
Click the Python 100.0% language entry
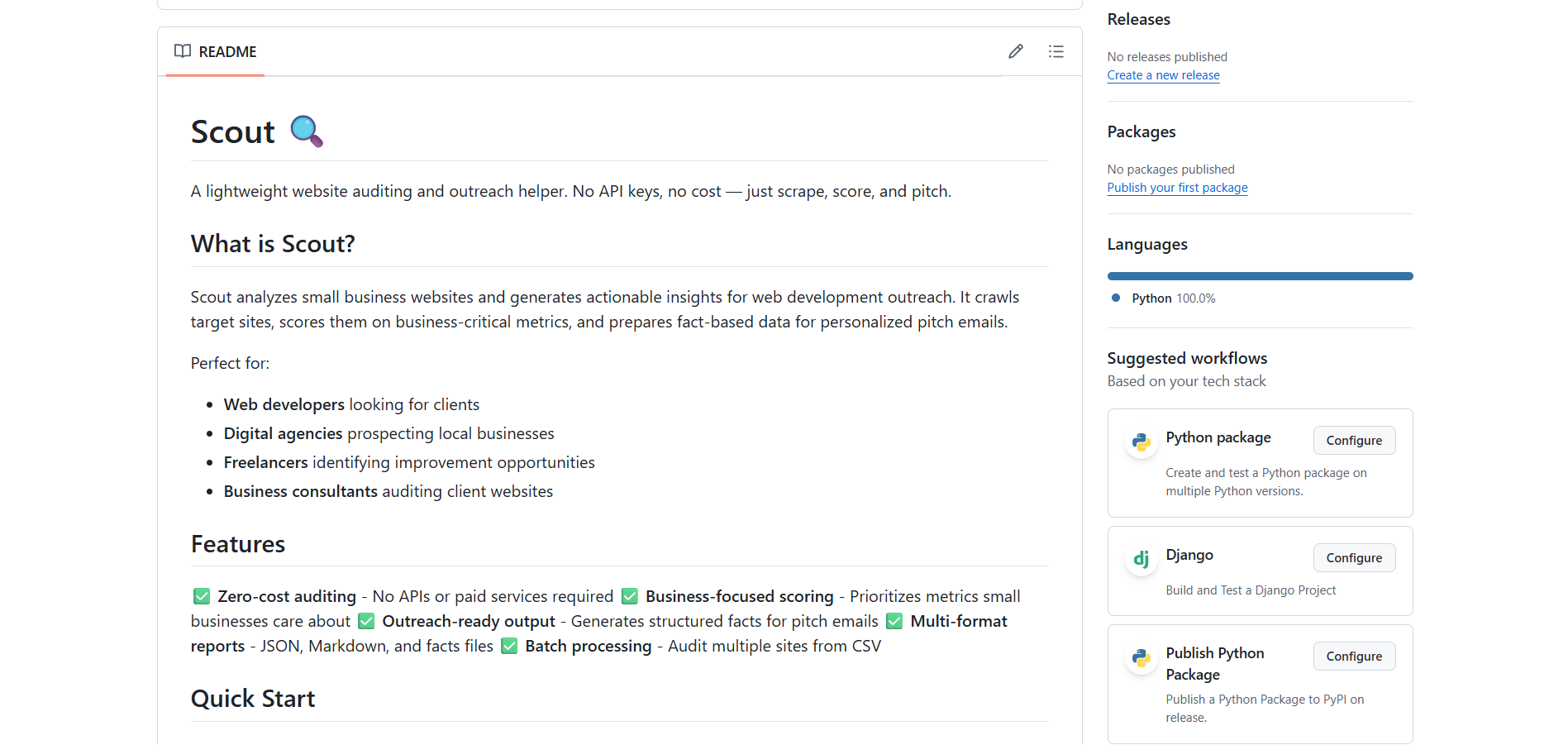(1173, 298)
